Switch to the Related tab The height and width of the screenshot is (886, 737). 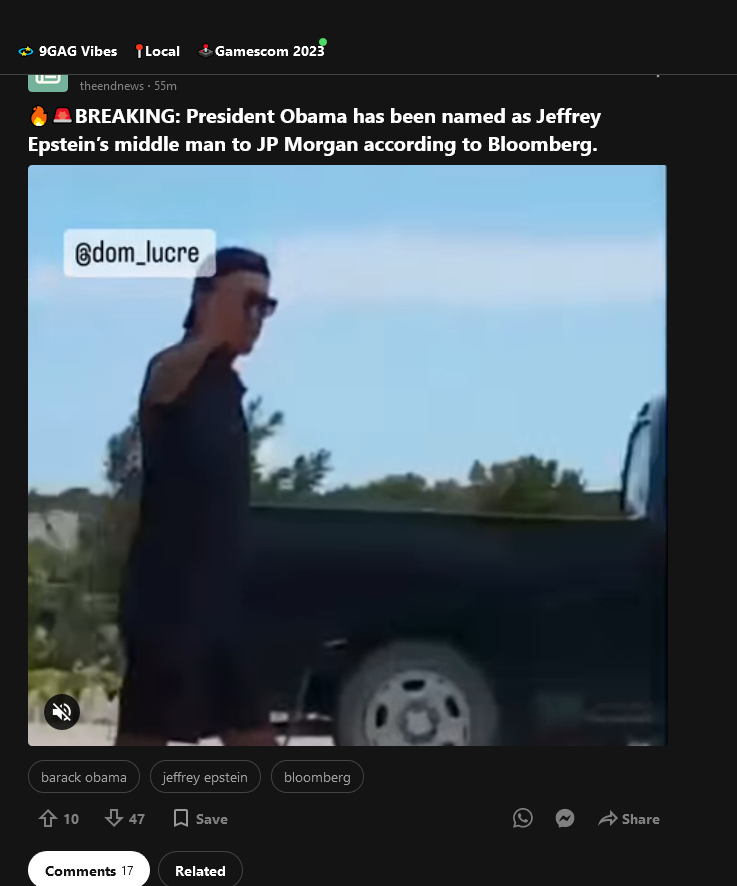click(x=200, y=870)
